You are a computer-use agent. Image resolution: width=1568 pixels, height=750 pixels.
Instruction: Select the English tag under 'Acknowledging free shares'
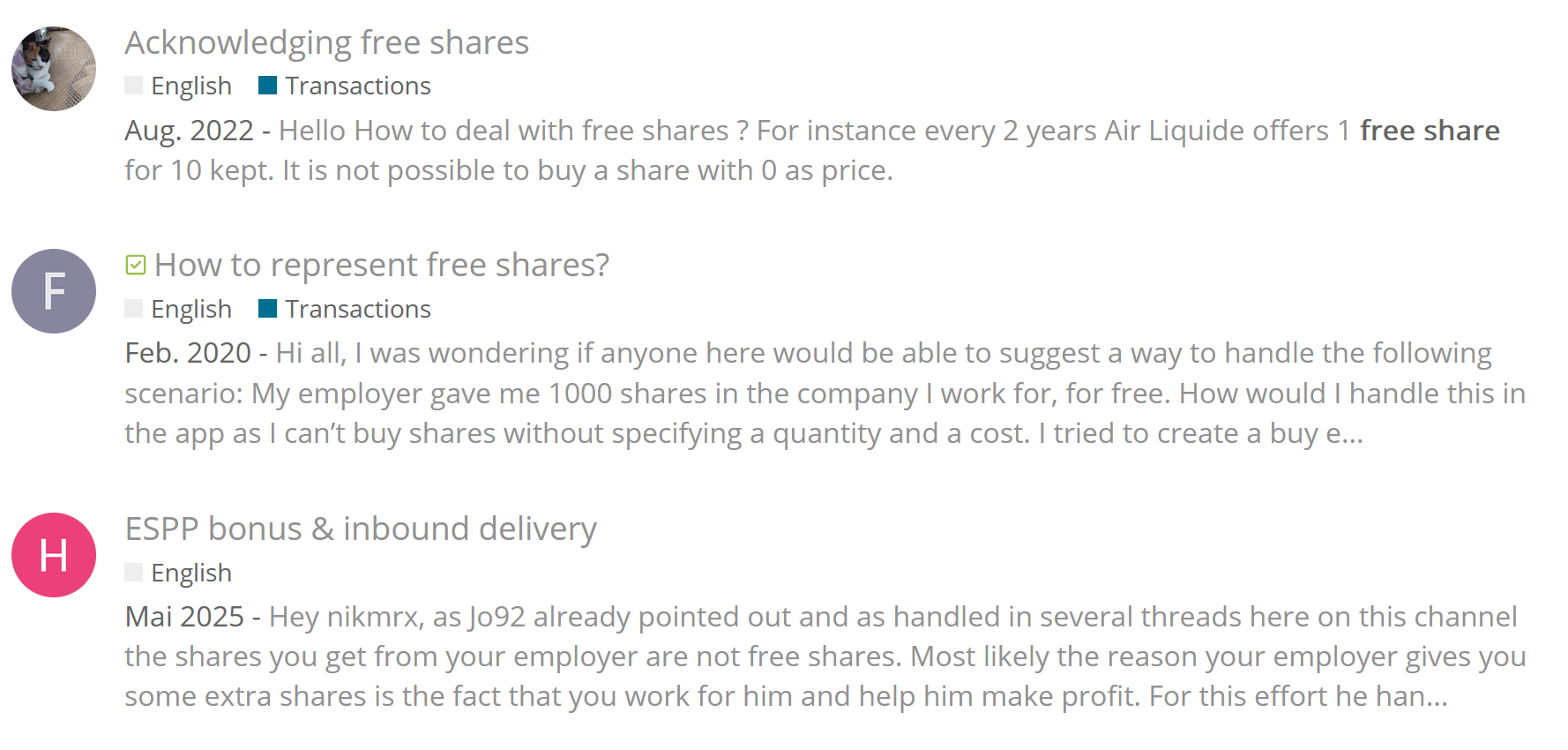(190, 86)
